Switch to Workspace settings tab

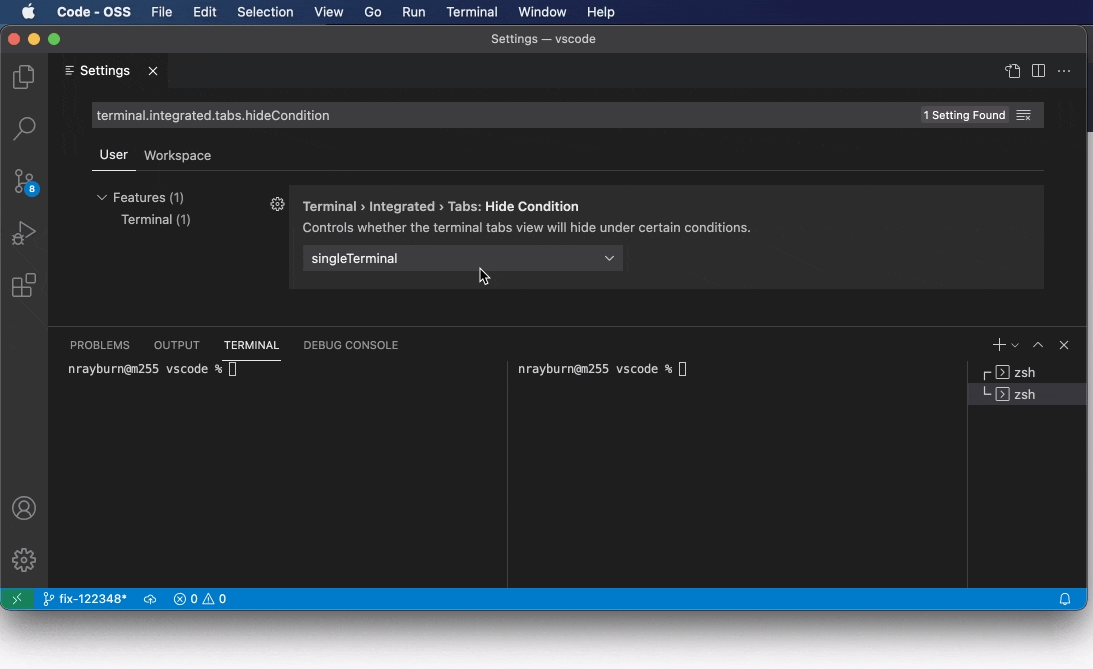coord(177,155)
